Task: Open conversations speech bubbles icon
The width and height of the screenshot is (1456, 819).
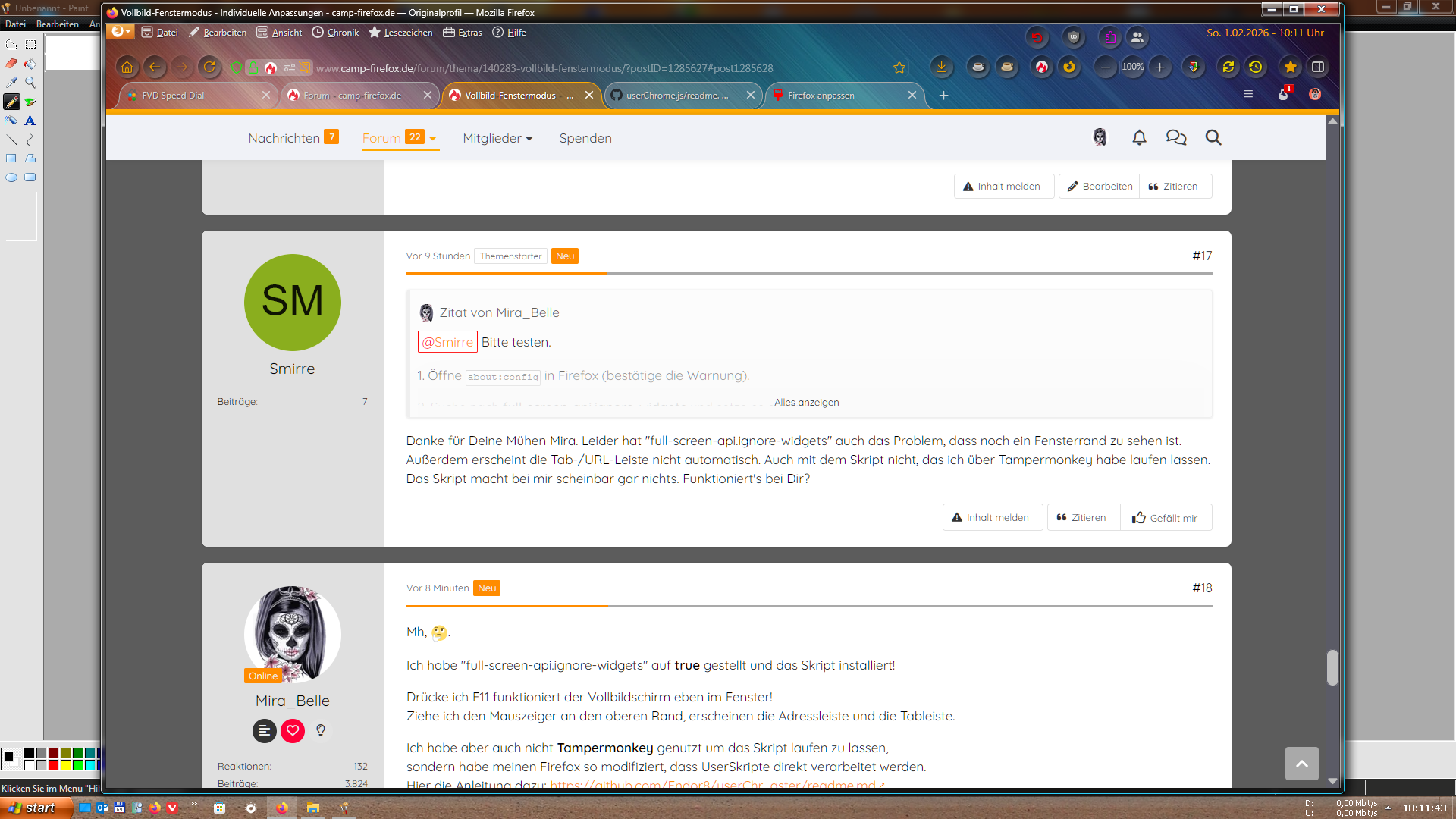Action: point(1176,138)
